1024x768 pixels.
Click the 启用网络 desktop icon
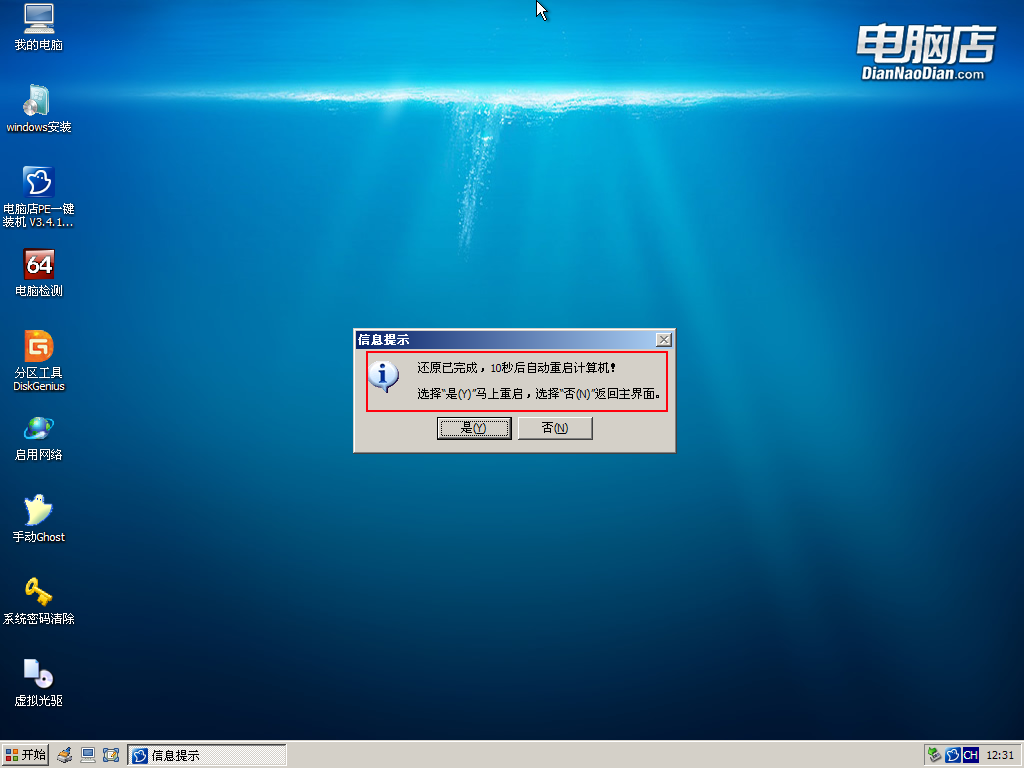pos(38,429)
